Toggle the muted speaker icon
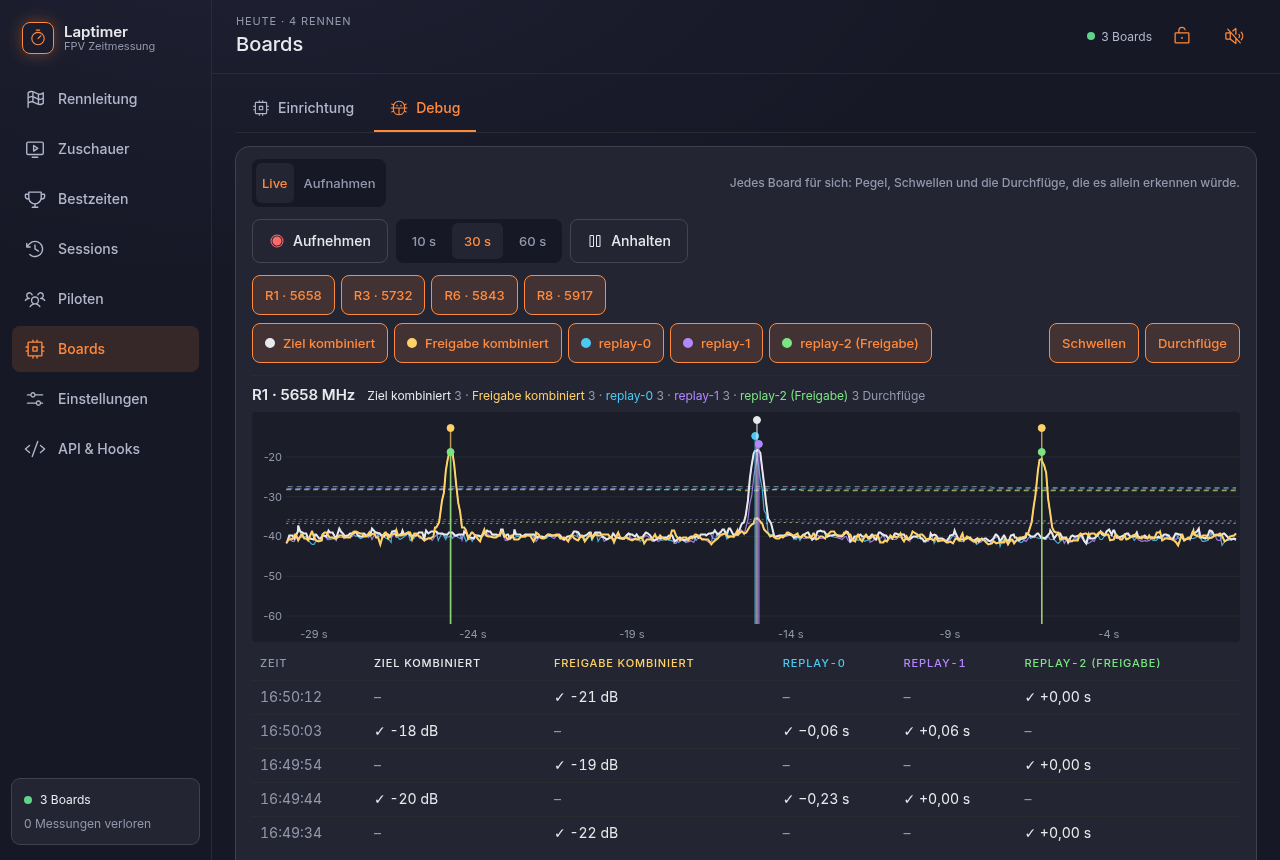This screenshot has height=860, width=1280. coord(1234,36)
